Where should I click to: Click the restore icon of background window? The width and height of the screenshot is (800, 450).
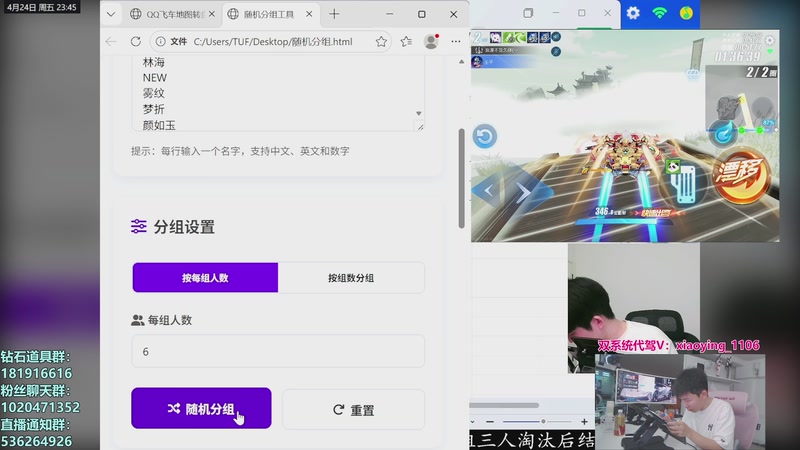pos(529,13)
